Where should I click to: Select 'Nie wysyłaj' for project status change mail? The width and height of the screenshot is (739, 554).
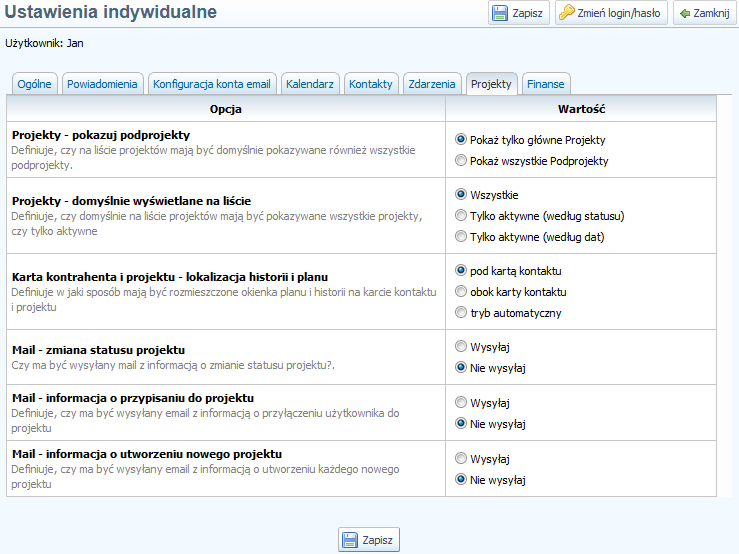(x=461, y=367)
